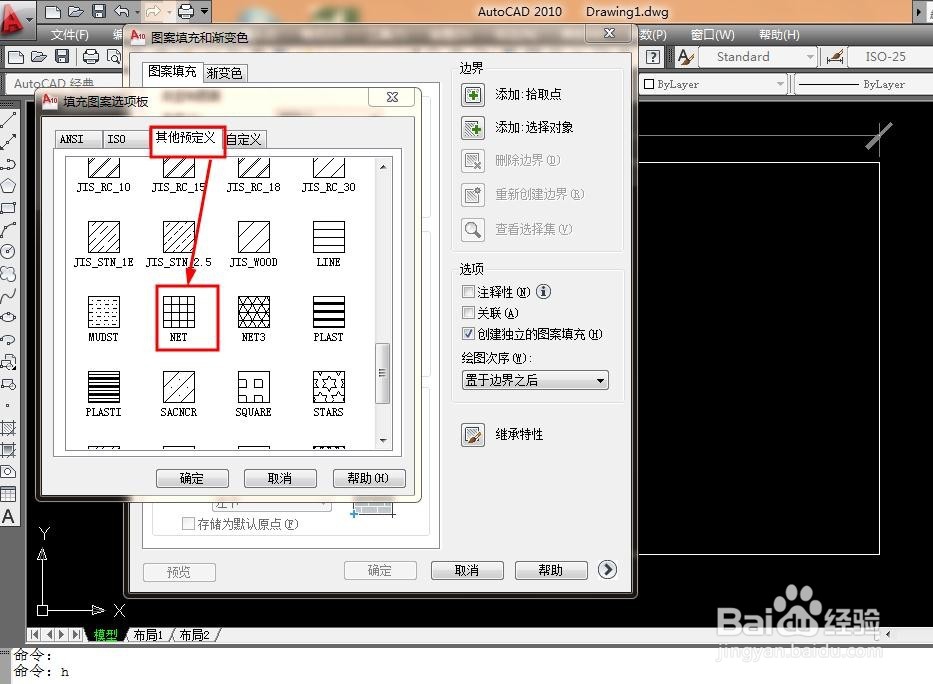The height and width of the screenshot is (684, 933).
Task: Click the annotative info icon
Action: 543,291
